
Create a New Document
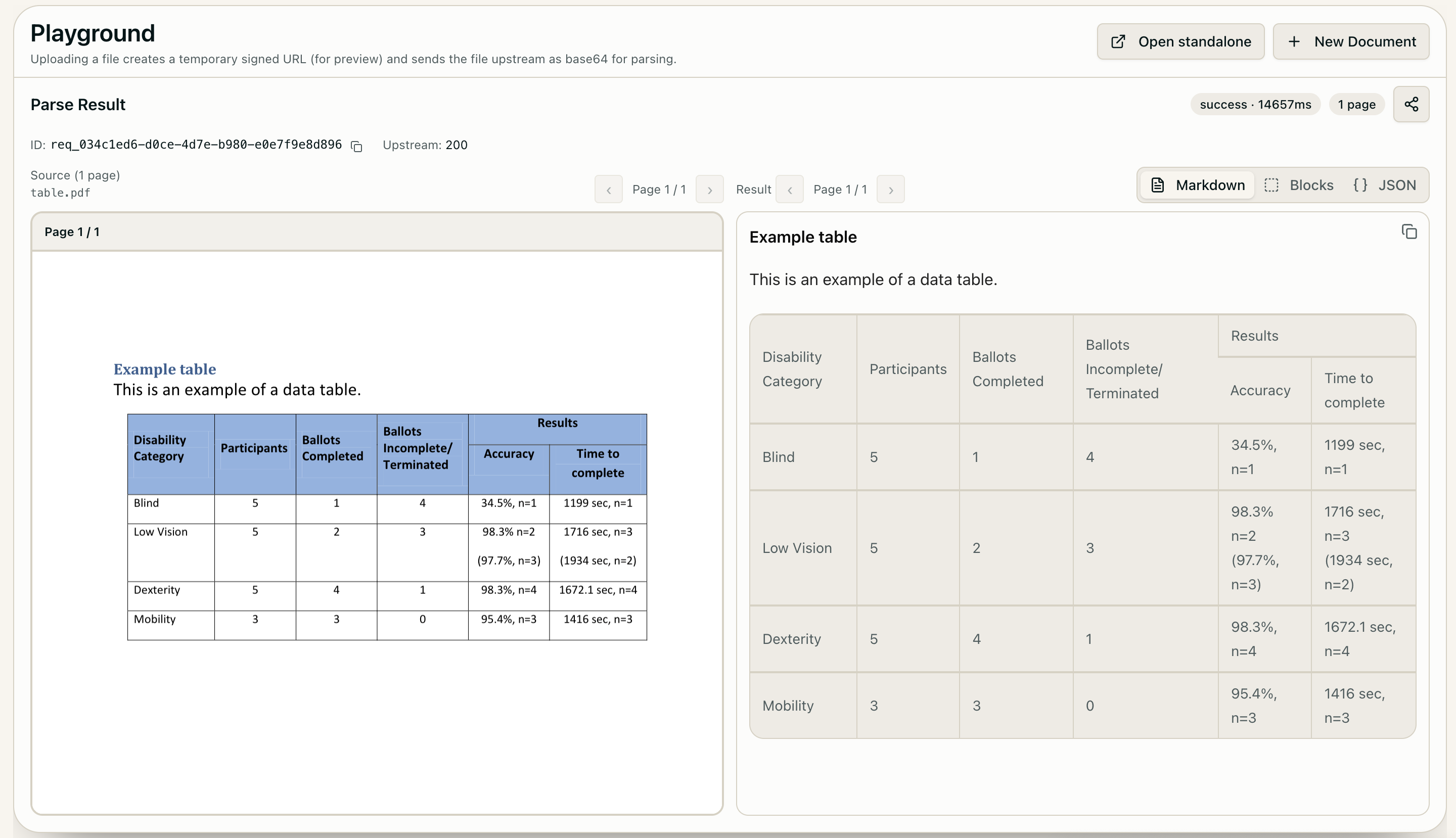pyautogui.click(x=1351, y=41)
